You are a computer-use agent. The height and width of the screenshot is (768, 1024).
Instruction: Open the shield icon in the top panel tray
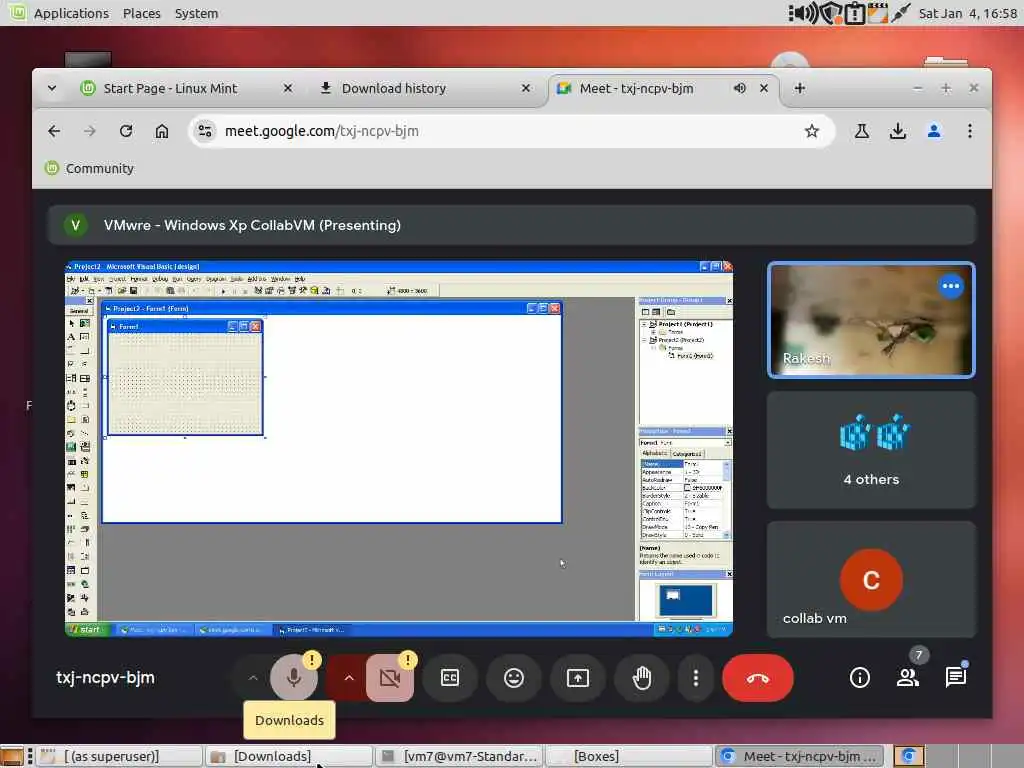pyautogui.click(x=830, y=13)
